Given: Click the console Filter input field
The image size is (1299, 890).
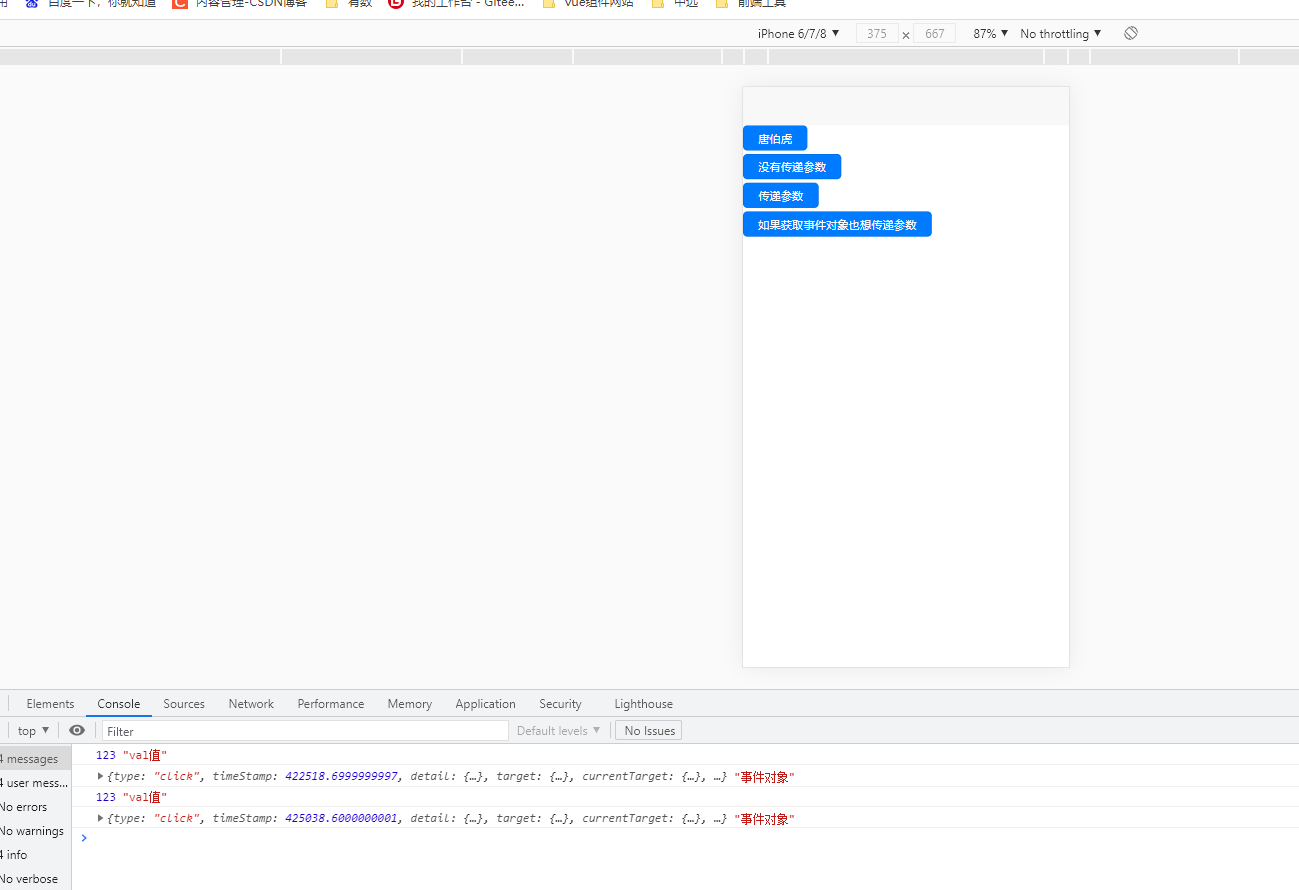Looking at the screenshot, I should (x=305, y=731).
